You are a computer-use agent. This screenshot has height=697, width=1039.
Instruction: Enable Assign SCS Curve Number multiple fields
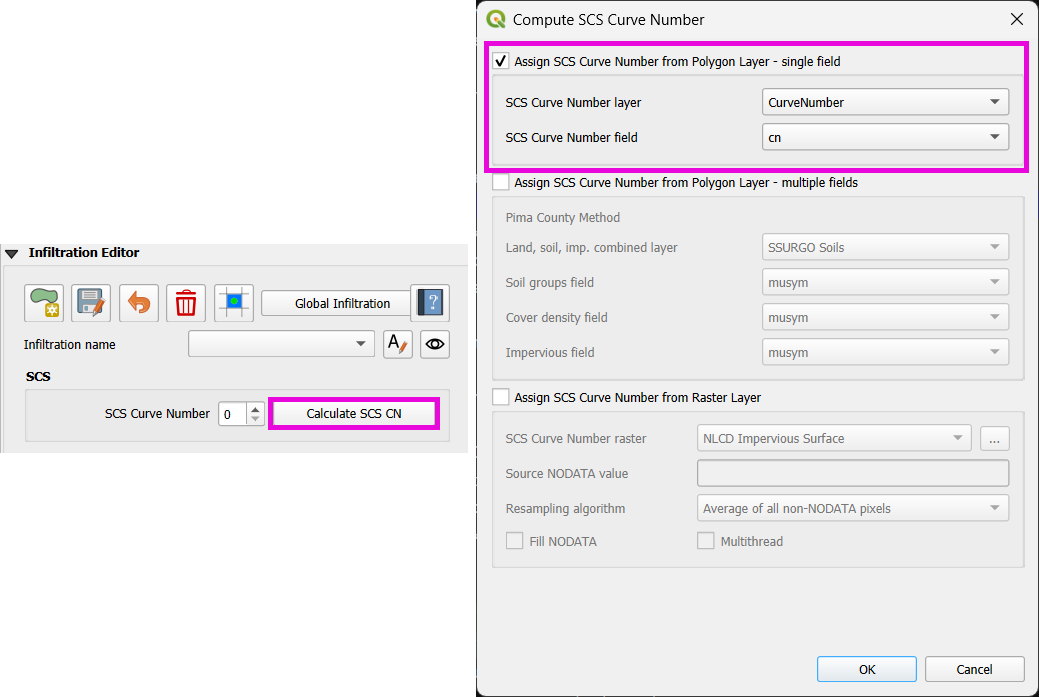click(x=501, y=183)
